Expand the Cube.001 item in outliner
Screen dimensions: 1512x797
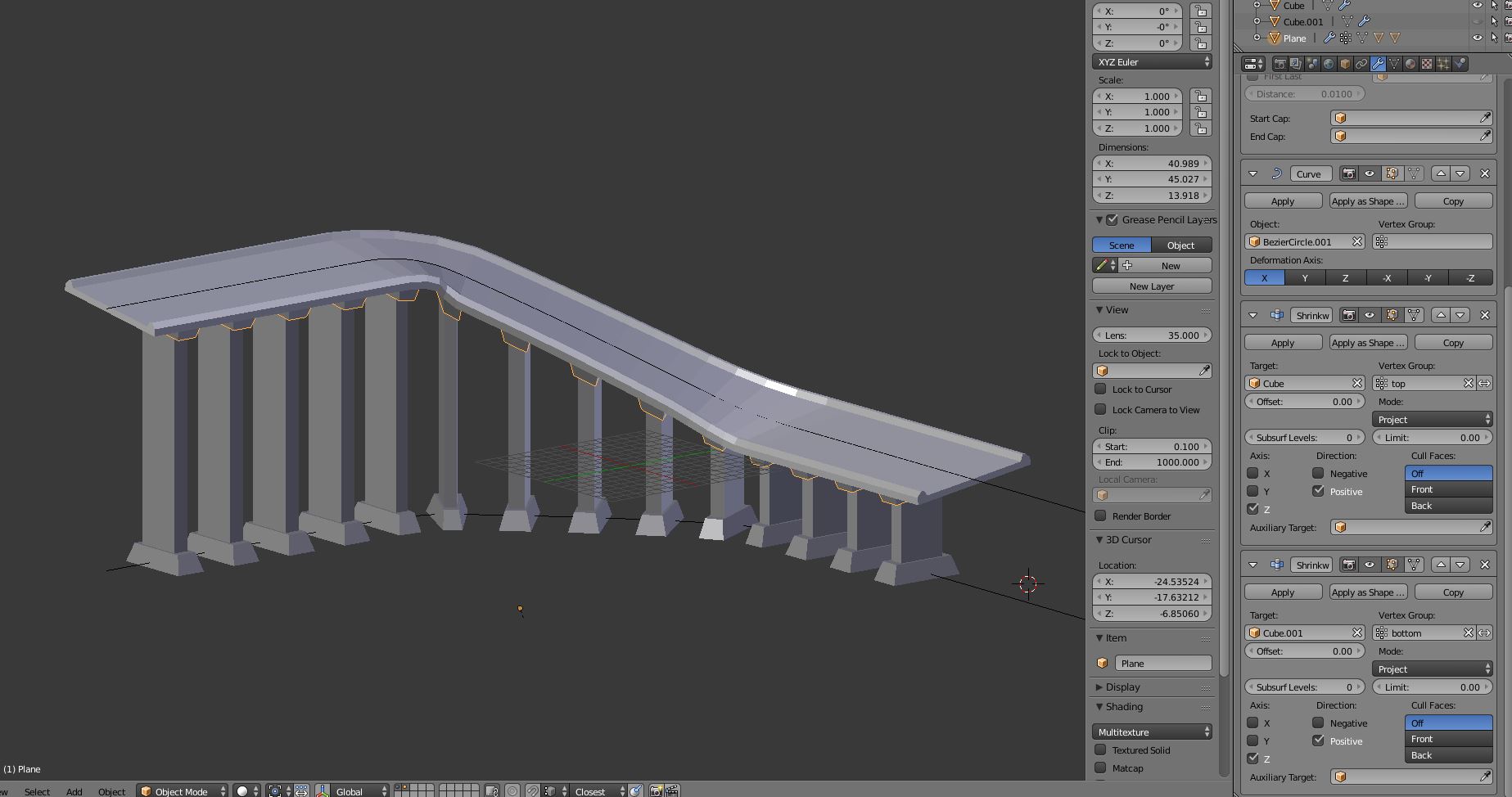[x=1257, y=21]
